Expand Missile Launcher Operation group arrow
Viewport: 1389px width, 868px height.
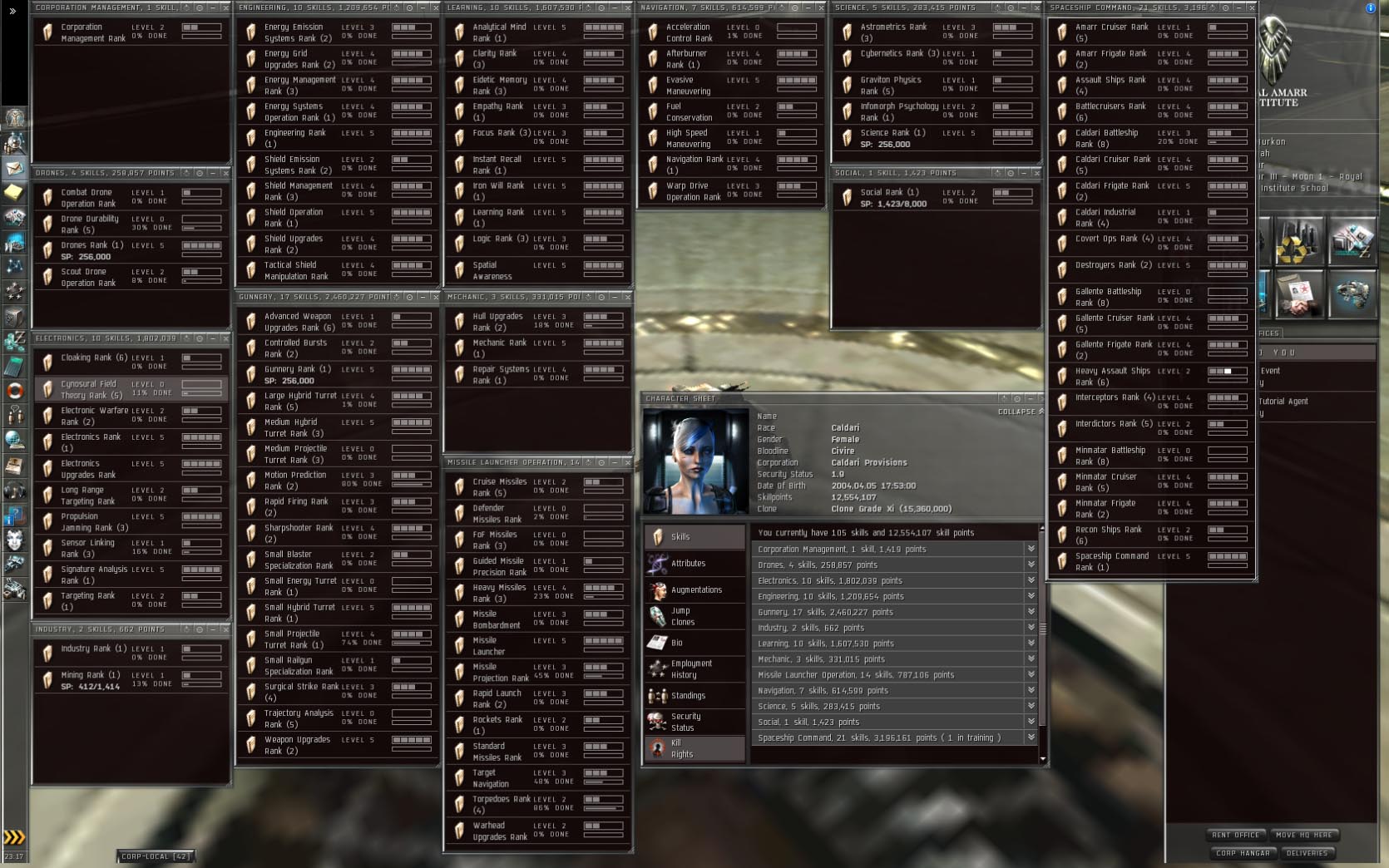[1031, 674]
